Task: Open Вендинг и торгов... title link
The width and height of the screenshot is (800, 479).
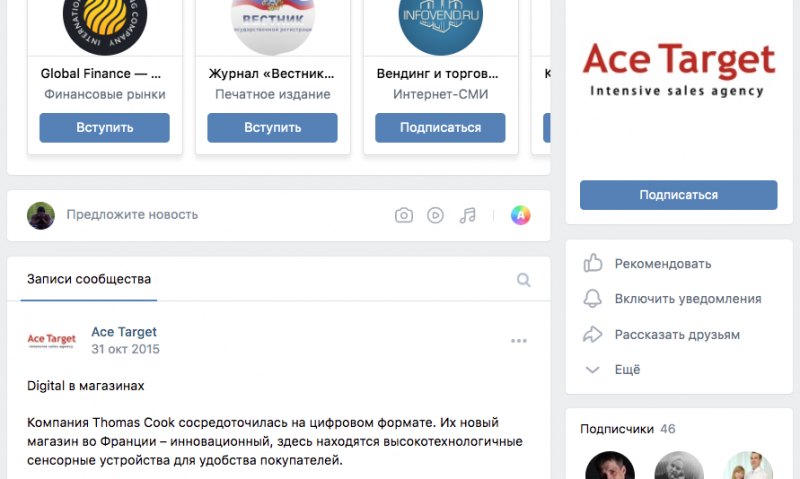Action: click(438, 73)
